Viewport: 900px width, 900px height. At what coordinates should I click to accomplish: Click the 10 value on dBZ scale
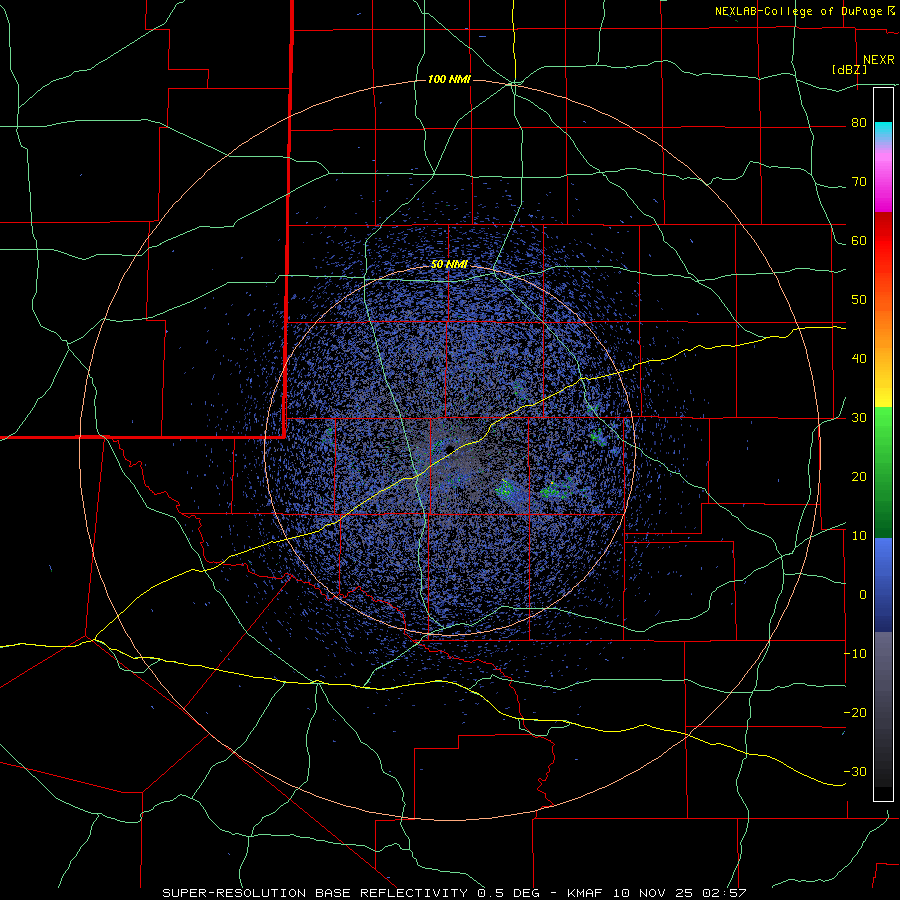pyautogui.click(x=859, y=536)
